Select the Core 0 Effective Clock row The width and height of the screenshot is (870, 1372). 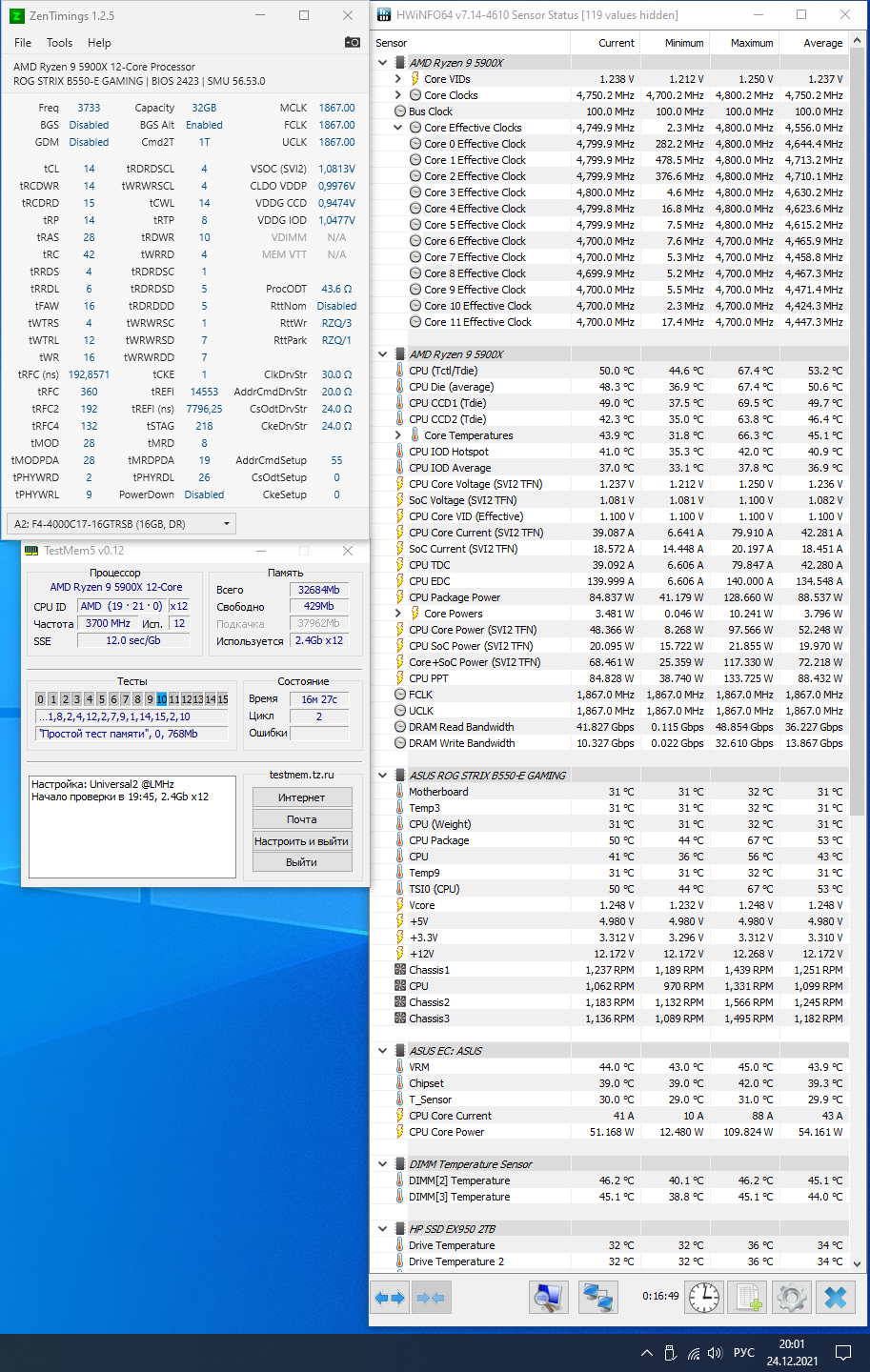[x=610, y=144]
